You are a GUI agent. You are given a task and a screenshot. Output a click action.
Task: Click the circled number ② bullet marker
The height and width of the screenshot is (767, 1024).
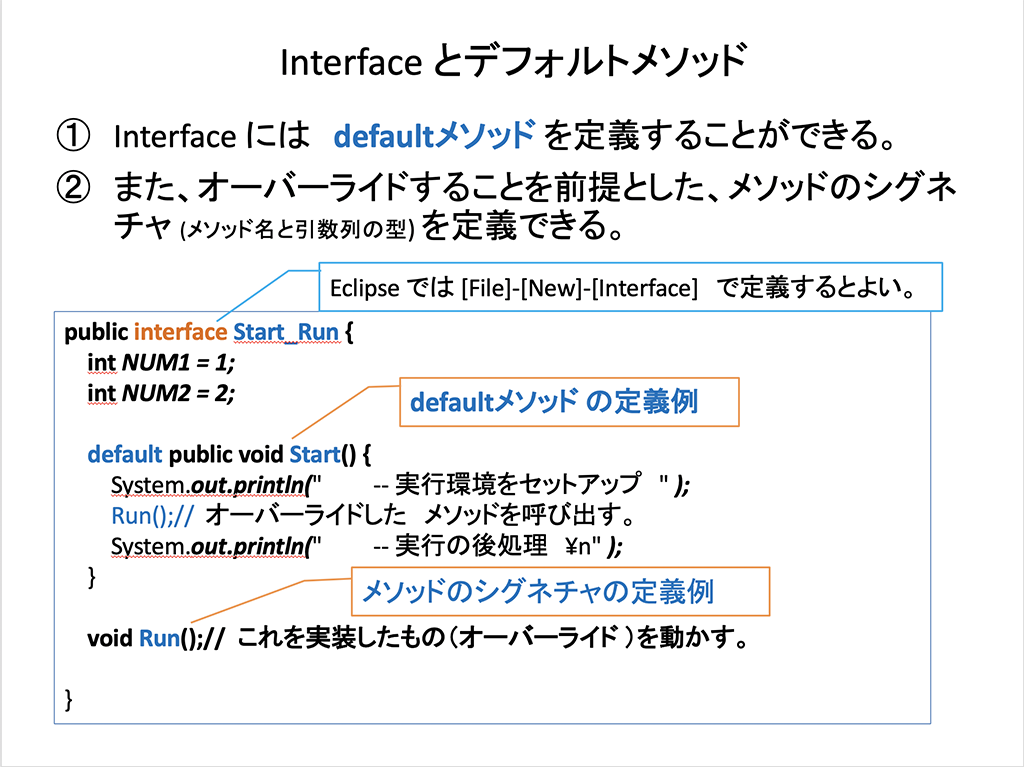click(x=73, y=188)
